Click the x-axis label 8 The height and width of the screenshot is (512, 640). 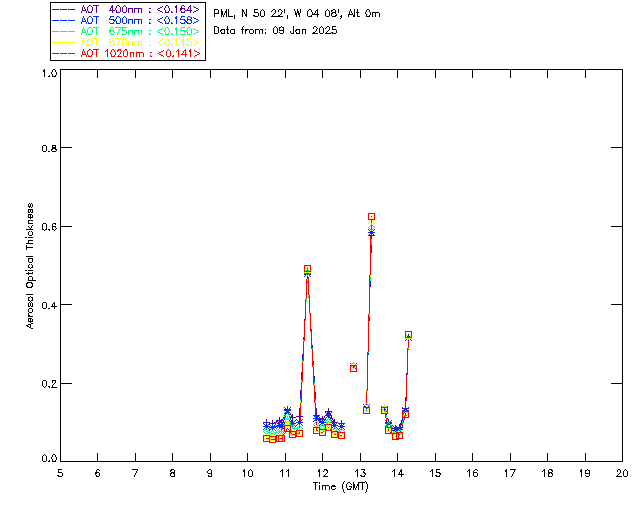pyautogui.click(x=173, y=473)
